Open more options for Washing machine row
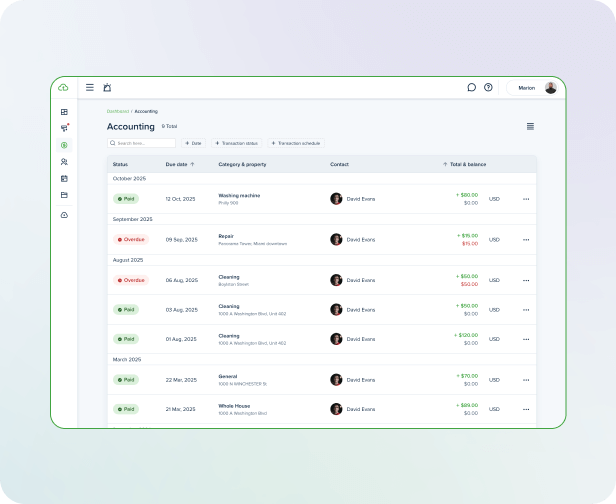616x504 pixels. (x=526, y=198)
